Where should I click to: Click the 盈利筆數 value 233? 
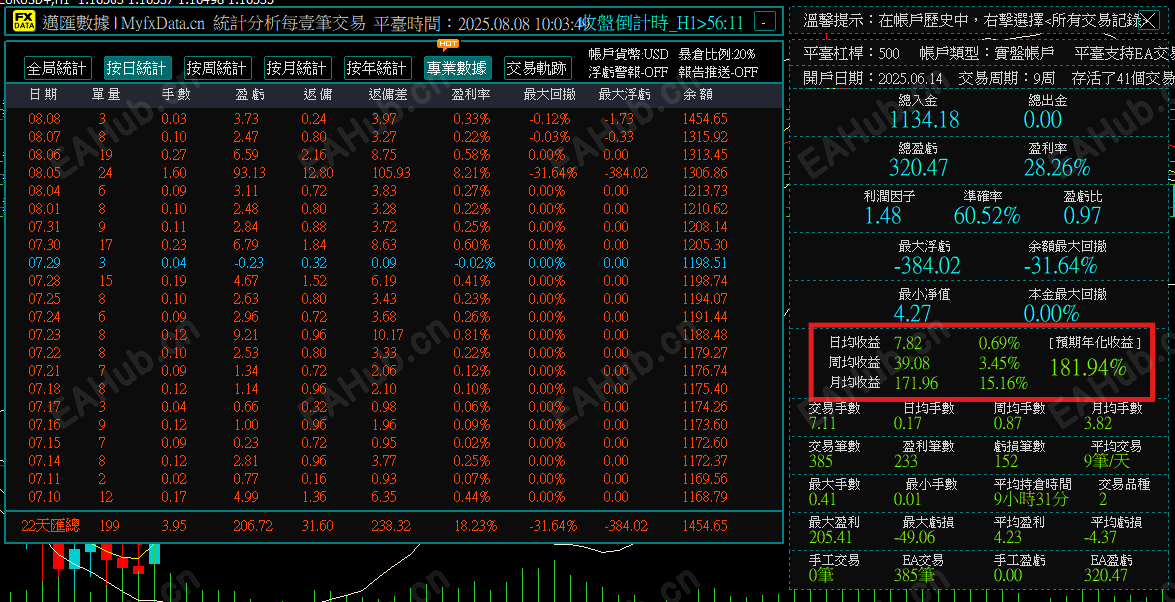pos(906,461)
